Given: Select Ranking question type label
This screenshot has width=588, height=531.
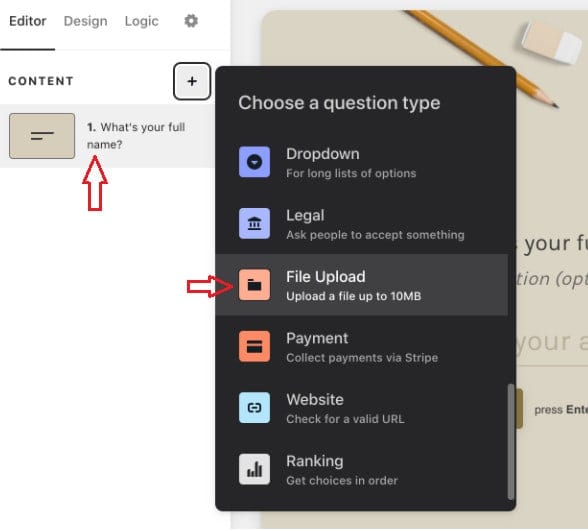Looking at the screenshot, I should 315,461.
